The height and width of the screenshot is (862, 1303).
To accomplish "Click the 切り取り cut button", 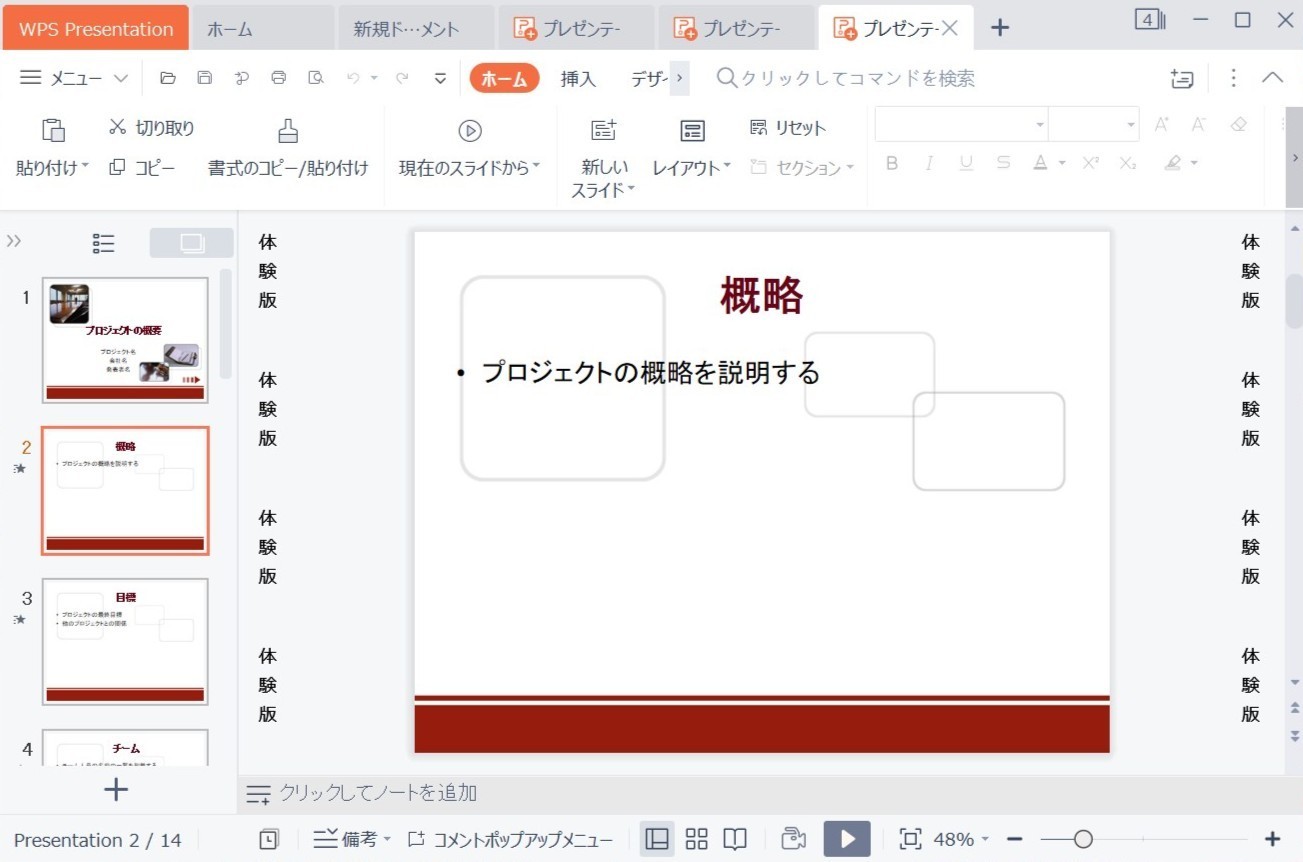I will tap(152, 128).
